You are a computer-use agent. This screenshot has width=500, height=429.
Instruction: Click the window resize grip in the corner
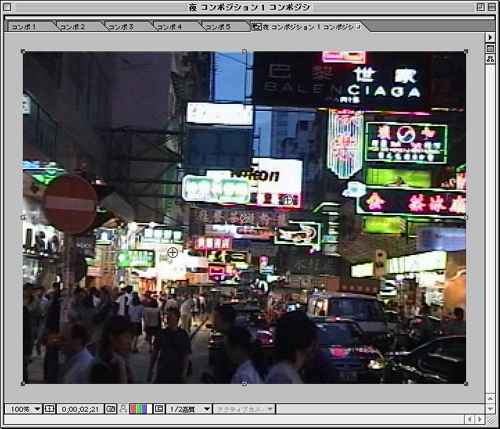(x=491, y=420)
